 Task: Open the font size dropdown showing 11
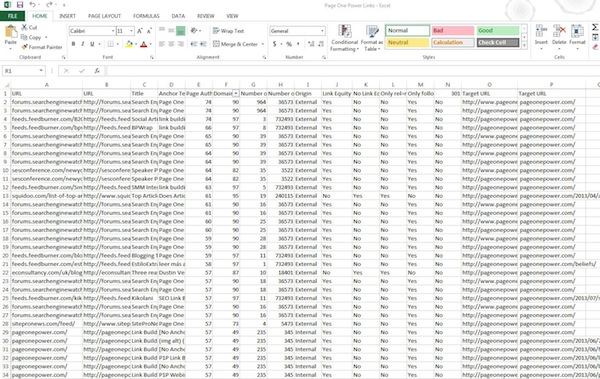click(x=132, y=31)
